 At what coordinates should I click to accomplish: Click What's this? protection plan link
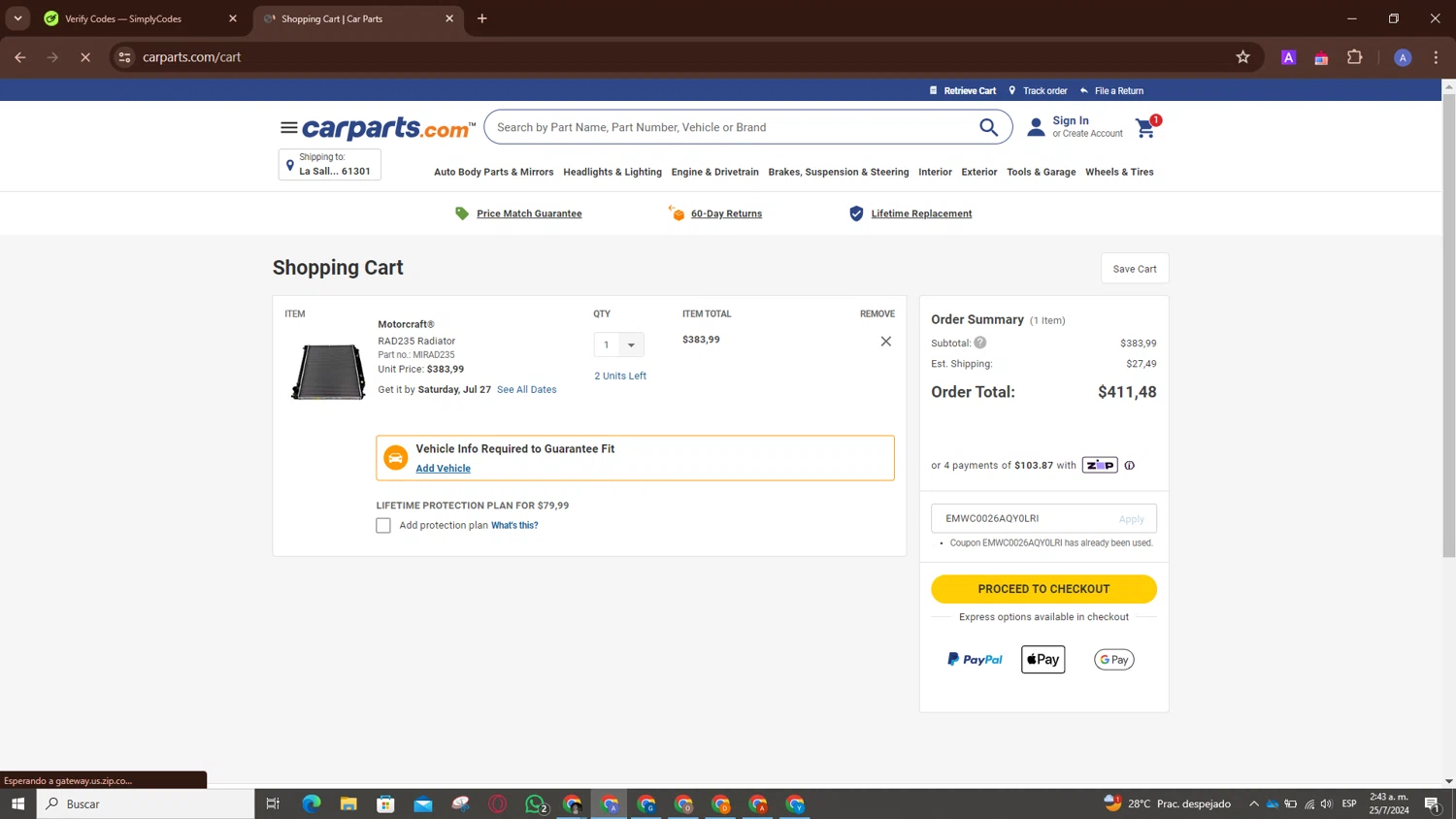514,526
